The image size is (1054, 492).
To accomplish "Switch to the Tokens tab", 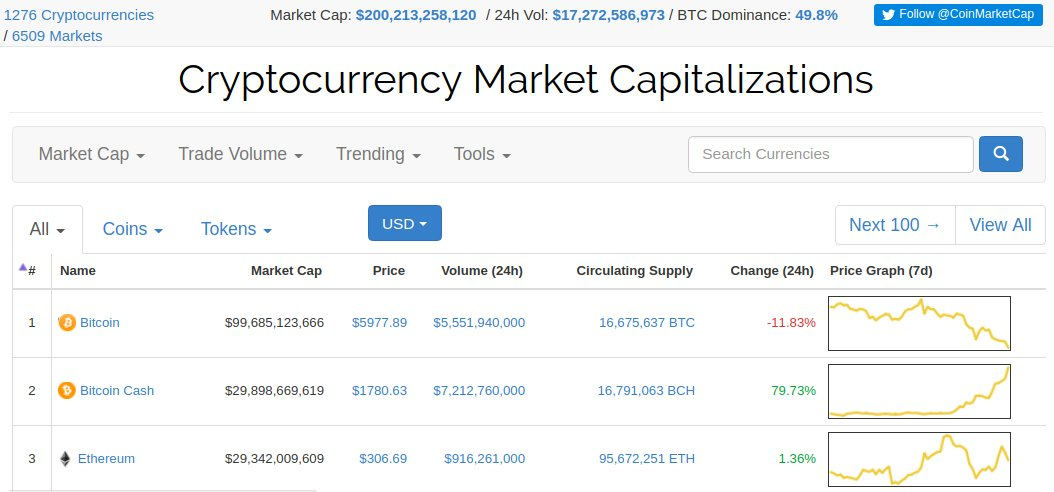I will pyautogui.click(x=237, y=229).
